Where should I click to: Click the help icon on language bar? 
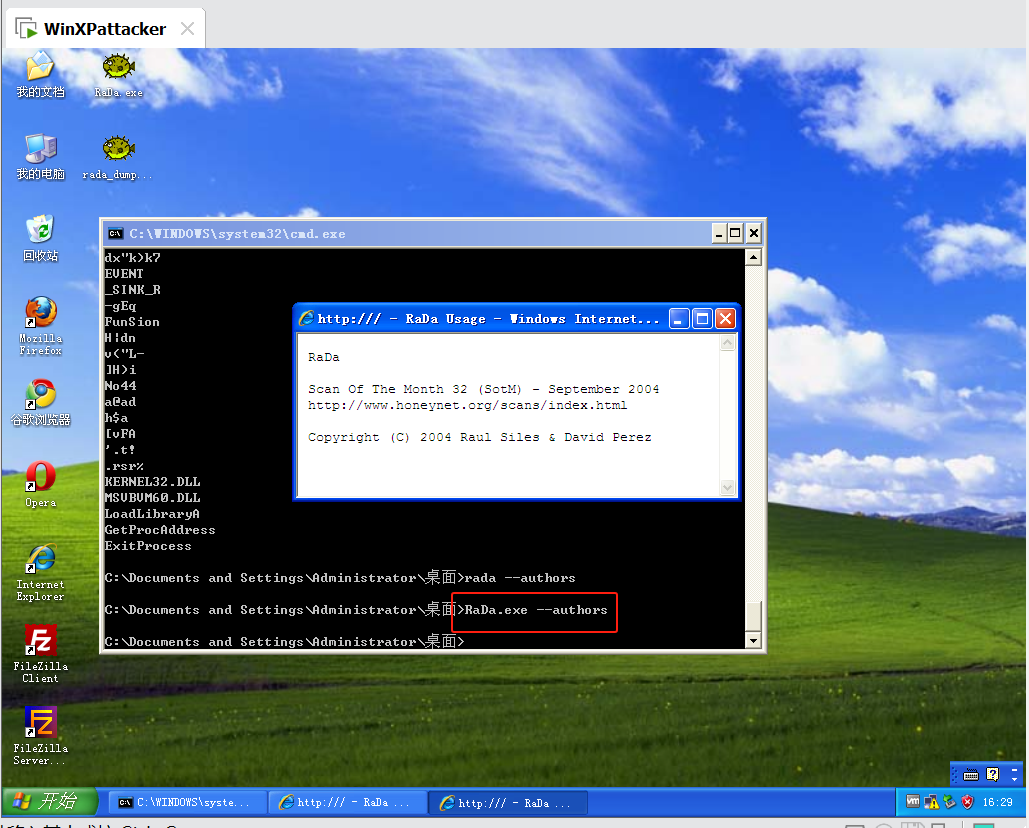[992, 775]
